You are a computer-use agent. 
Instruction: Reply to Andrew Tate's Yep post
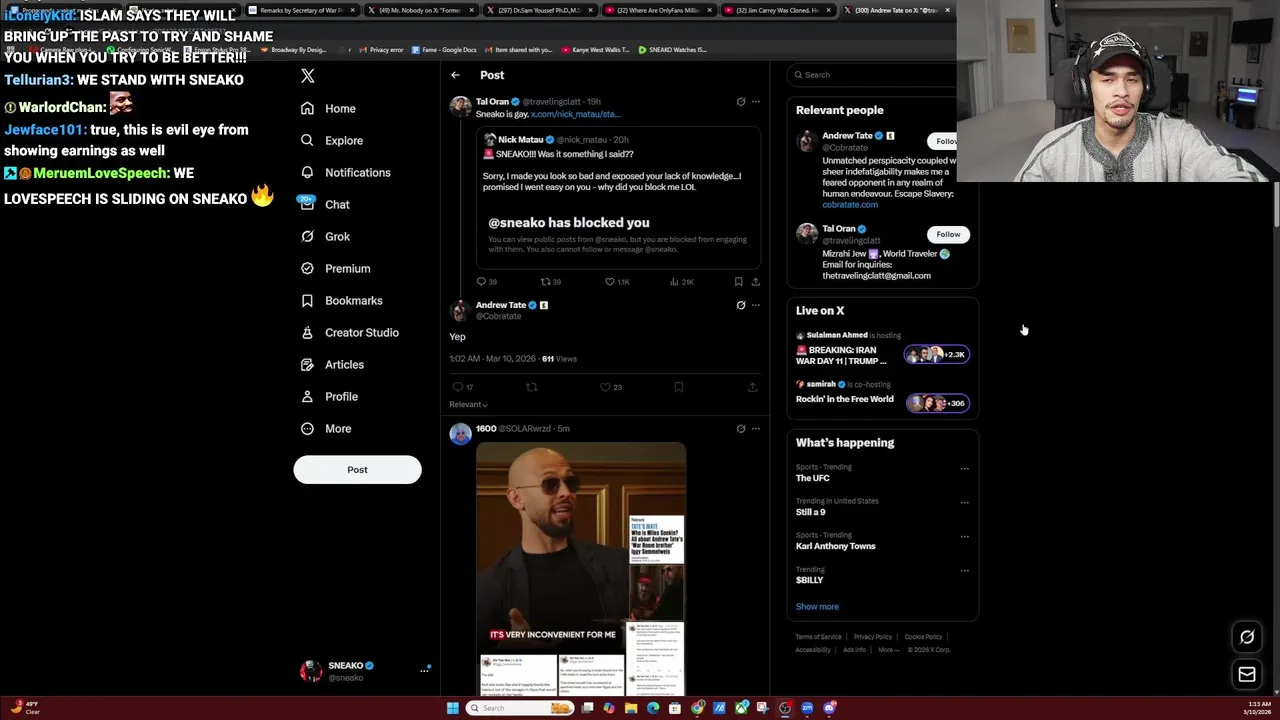point(462,387)
